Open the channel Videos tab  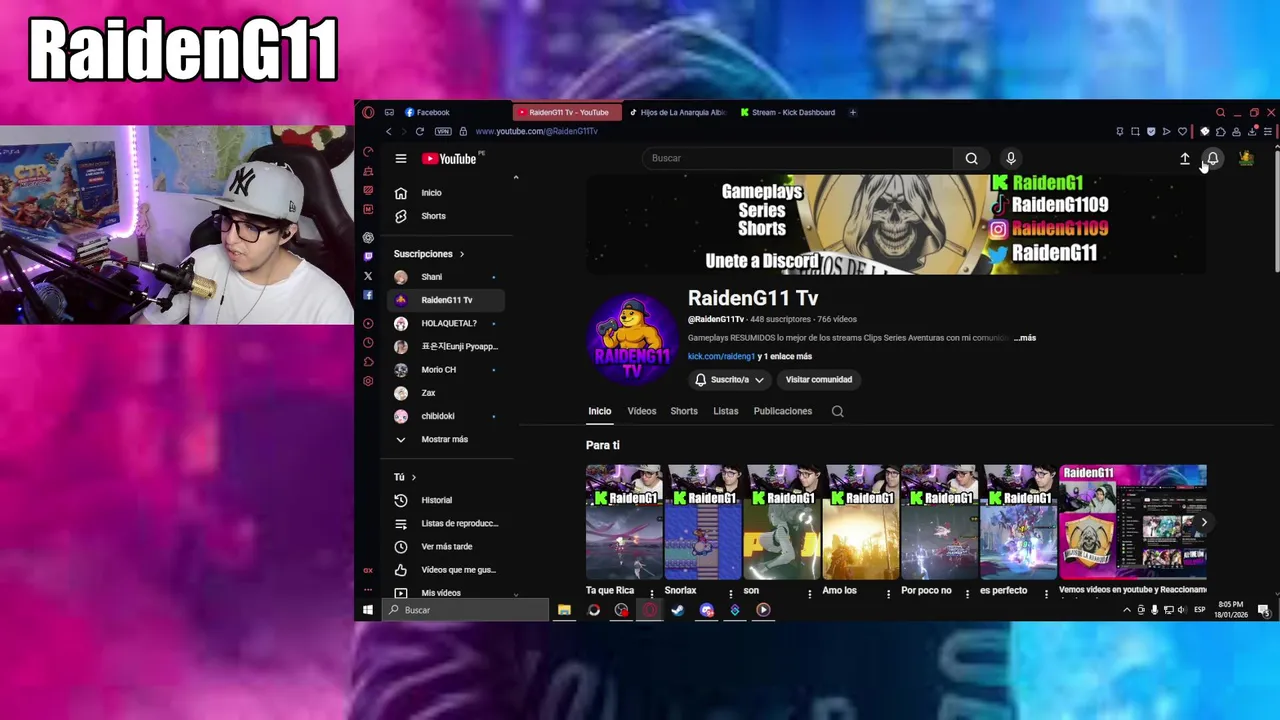[x=642, y=411]
